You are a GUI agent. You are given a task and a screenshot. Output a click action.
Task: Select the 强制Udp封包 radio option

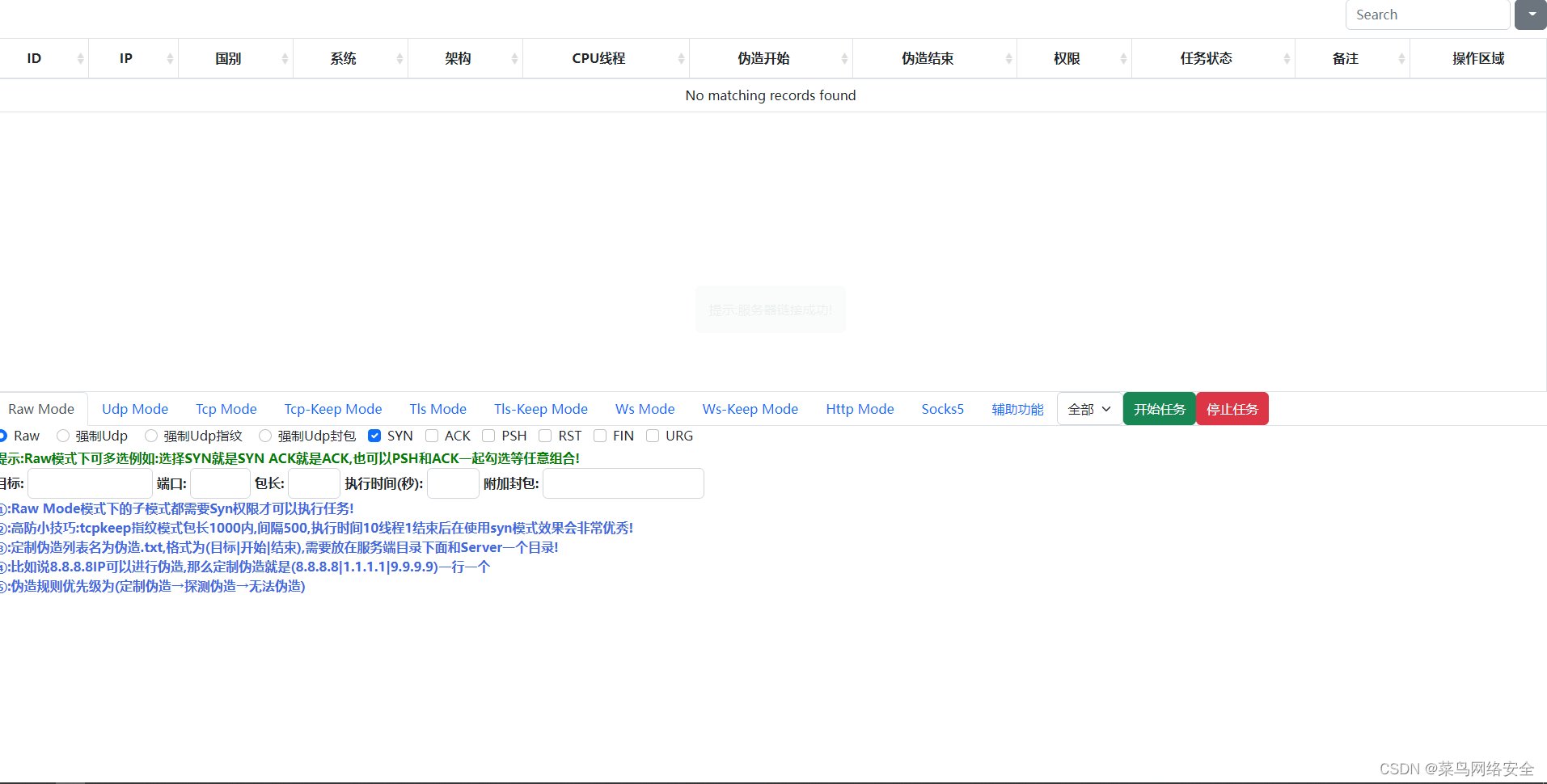pyautogui.click(x=265, y=436)
